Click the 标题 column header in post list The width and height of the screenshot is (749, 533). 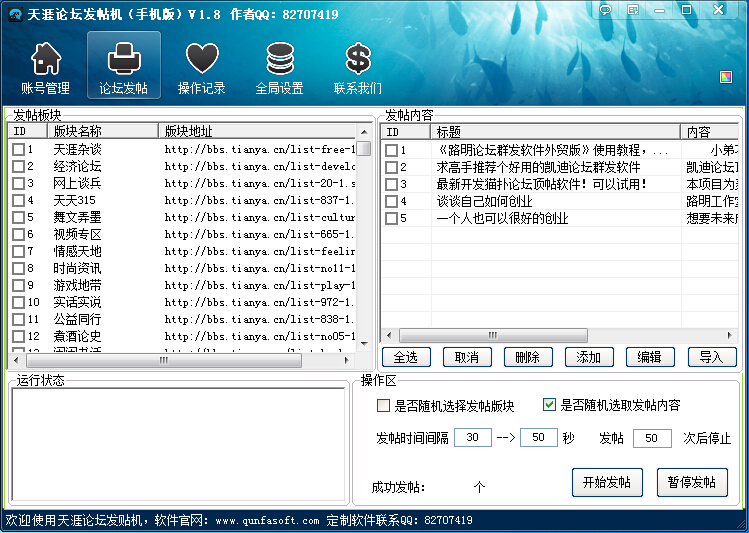coord(555,132)
